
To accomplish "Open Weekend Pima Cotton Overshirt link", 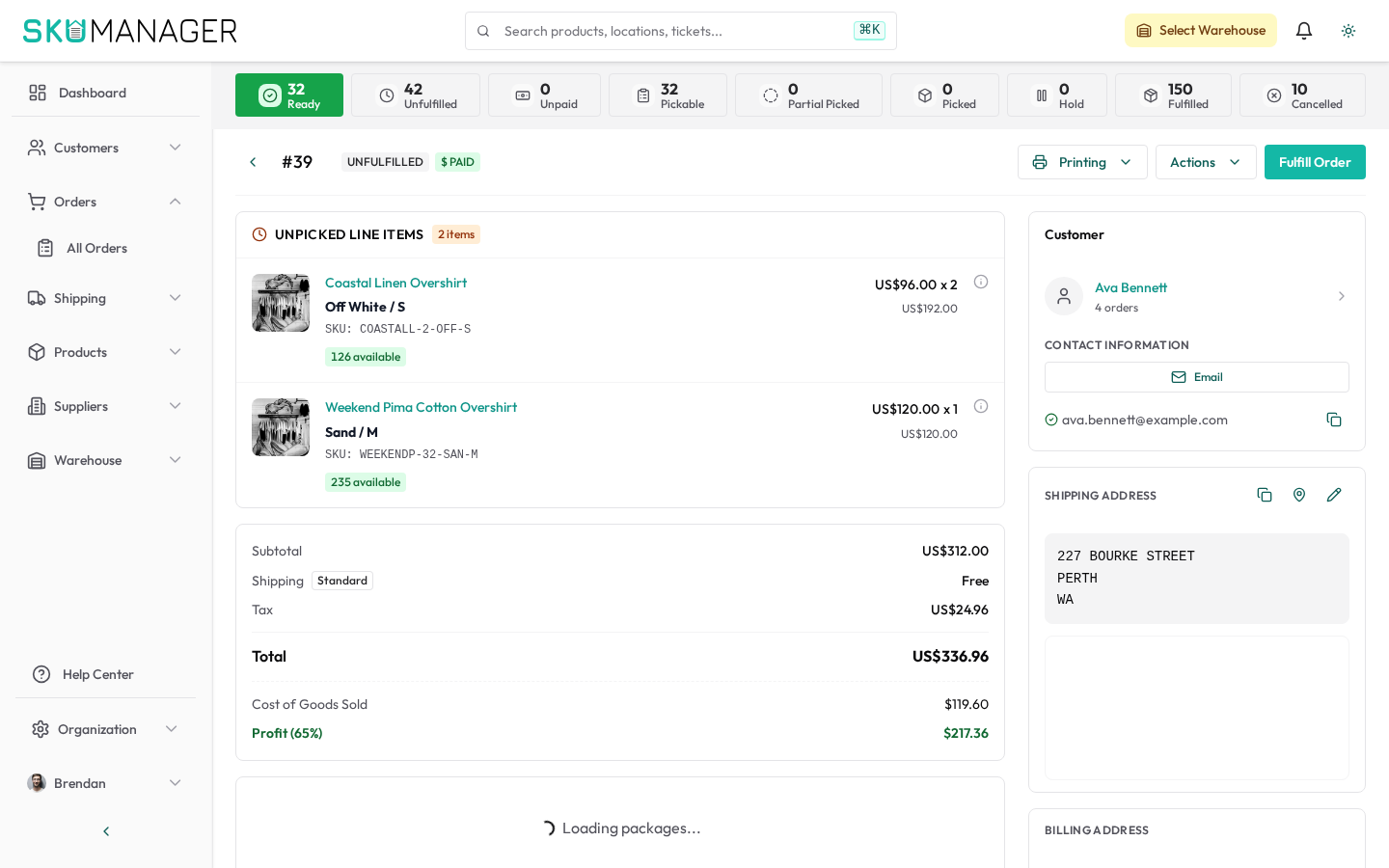I will coord(421,407).
